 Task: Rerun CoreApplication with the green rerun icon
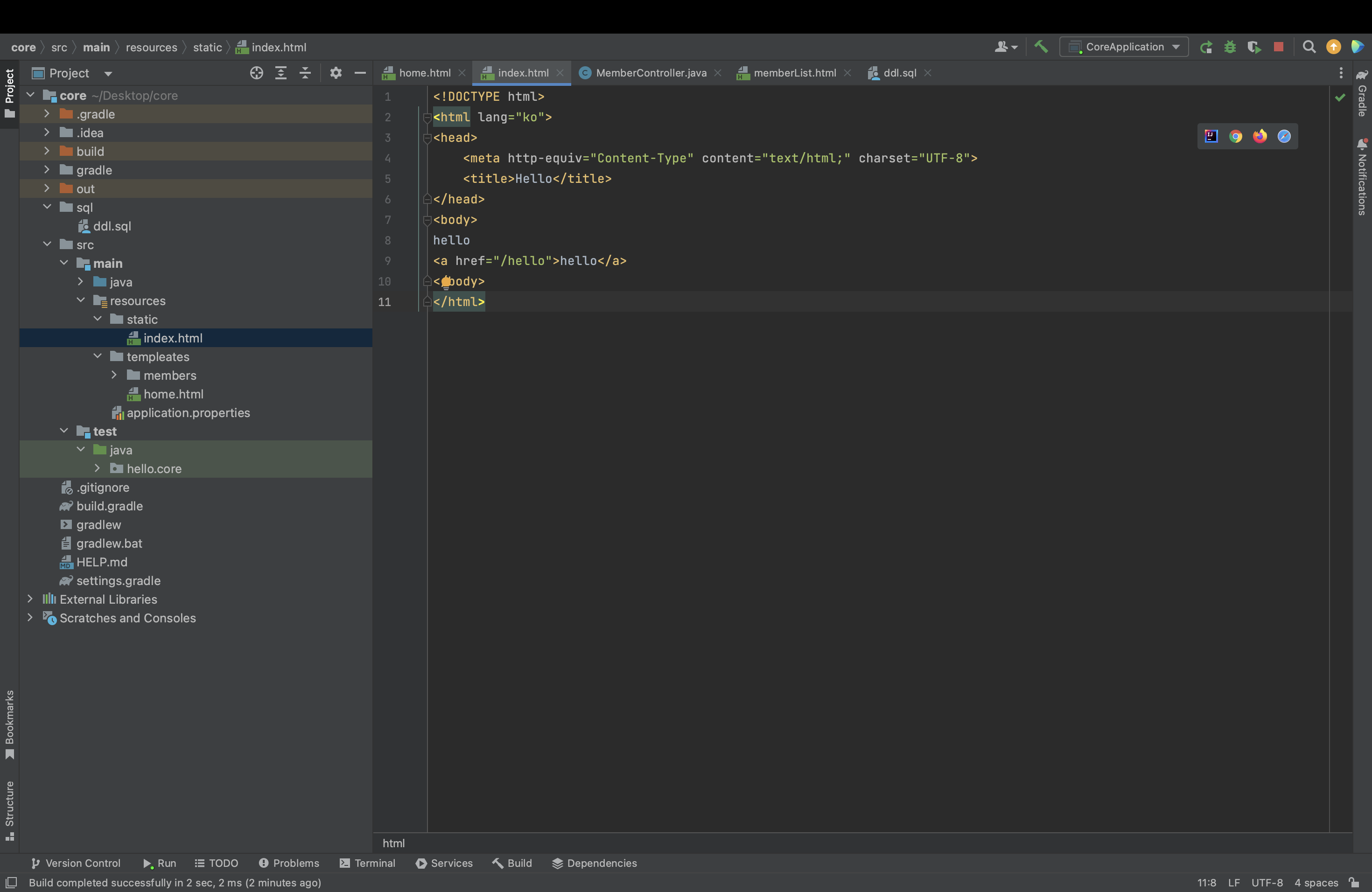(1206, 47)
